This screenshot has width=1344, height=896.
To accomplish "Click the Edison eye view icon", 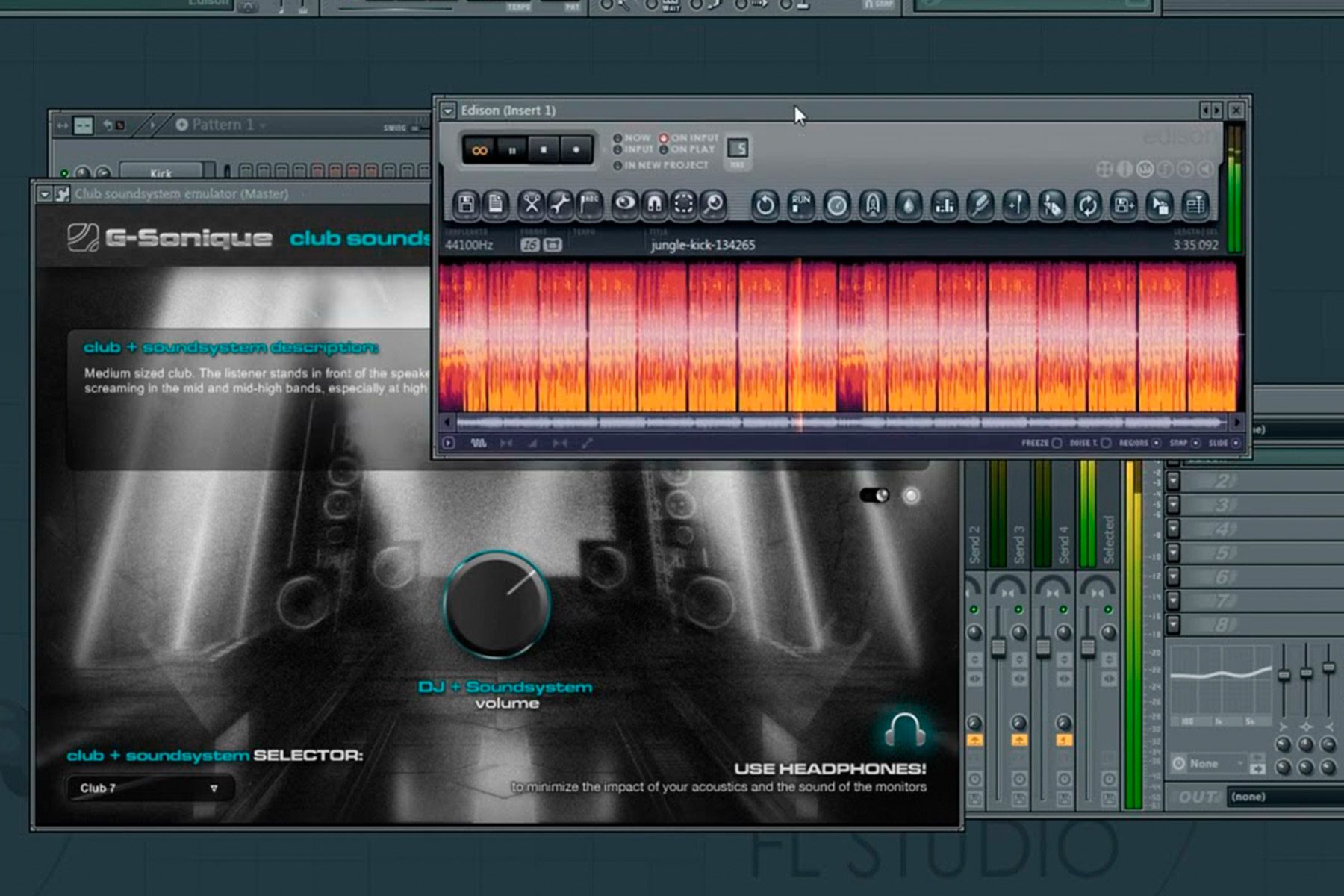I will 625,205.
